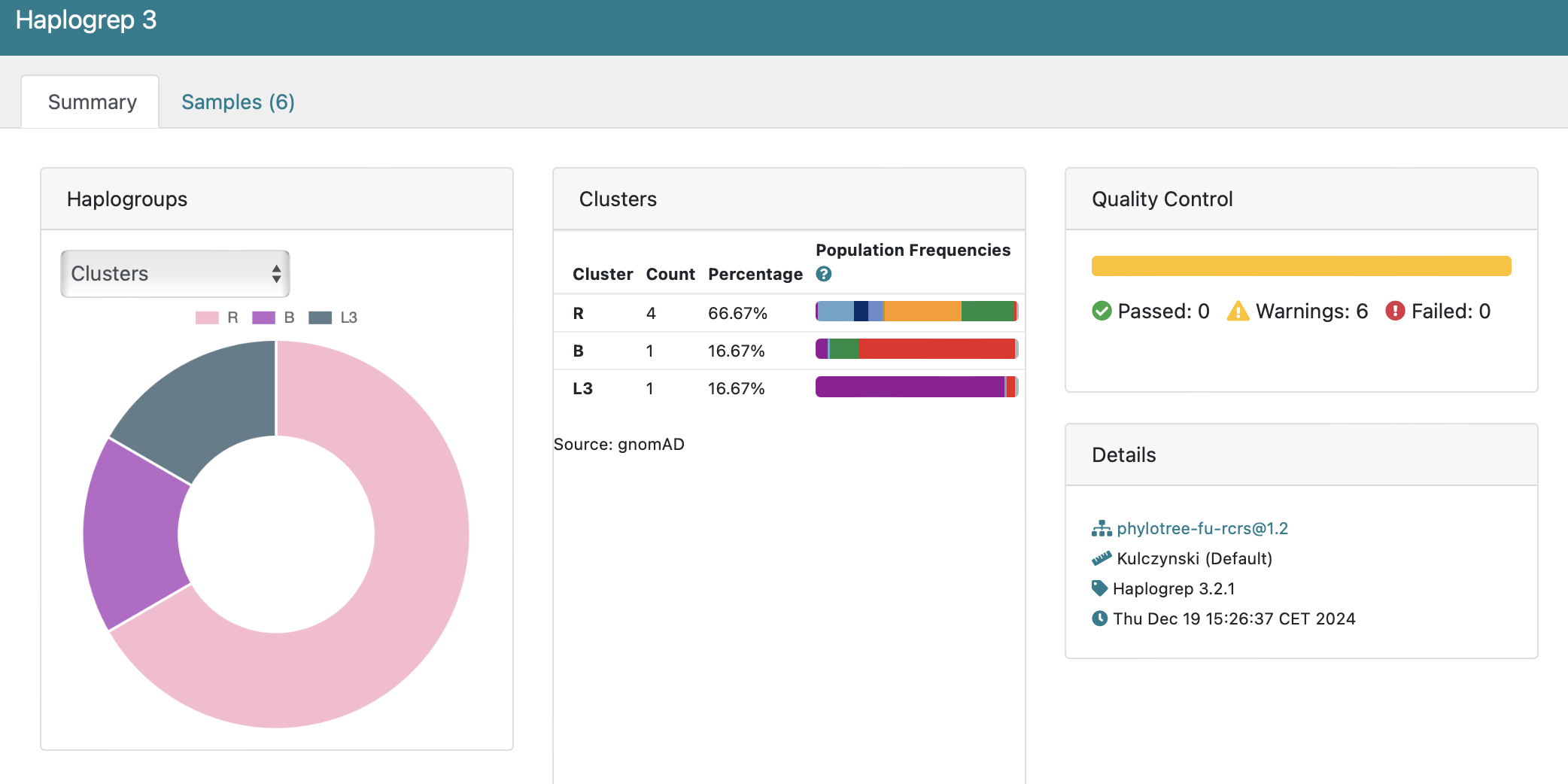Click the Haplogrep version tag icon
The width and height of the screenshot is (1568, 784).
(1100, 588)
